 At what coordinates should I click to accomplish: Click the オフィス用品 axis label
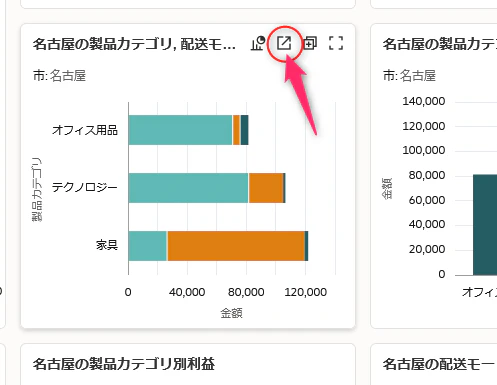[x=85, y=130]
